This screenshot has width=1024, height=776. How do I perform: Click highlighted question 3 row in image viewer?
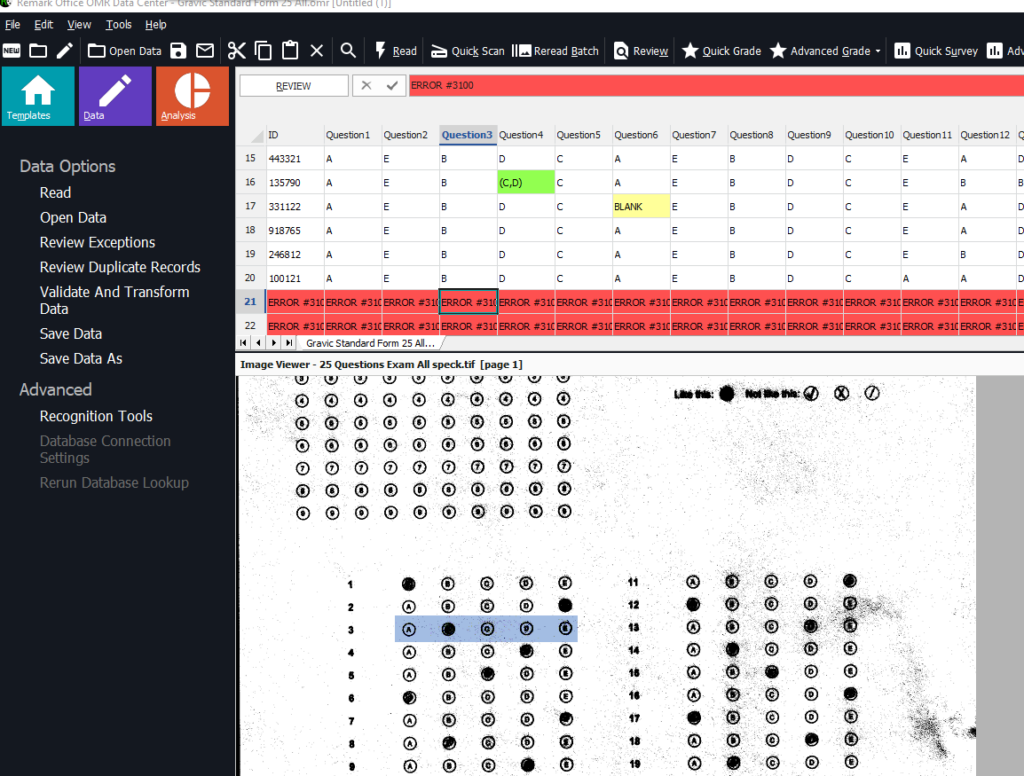click(x=486, y=629)
